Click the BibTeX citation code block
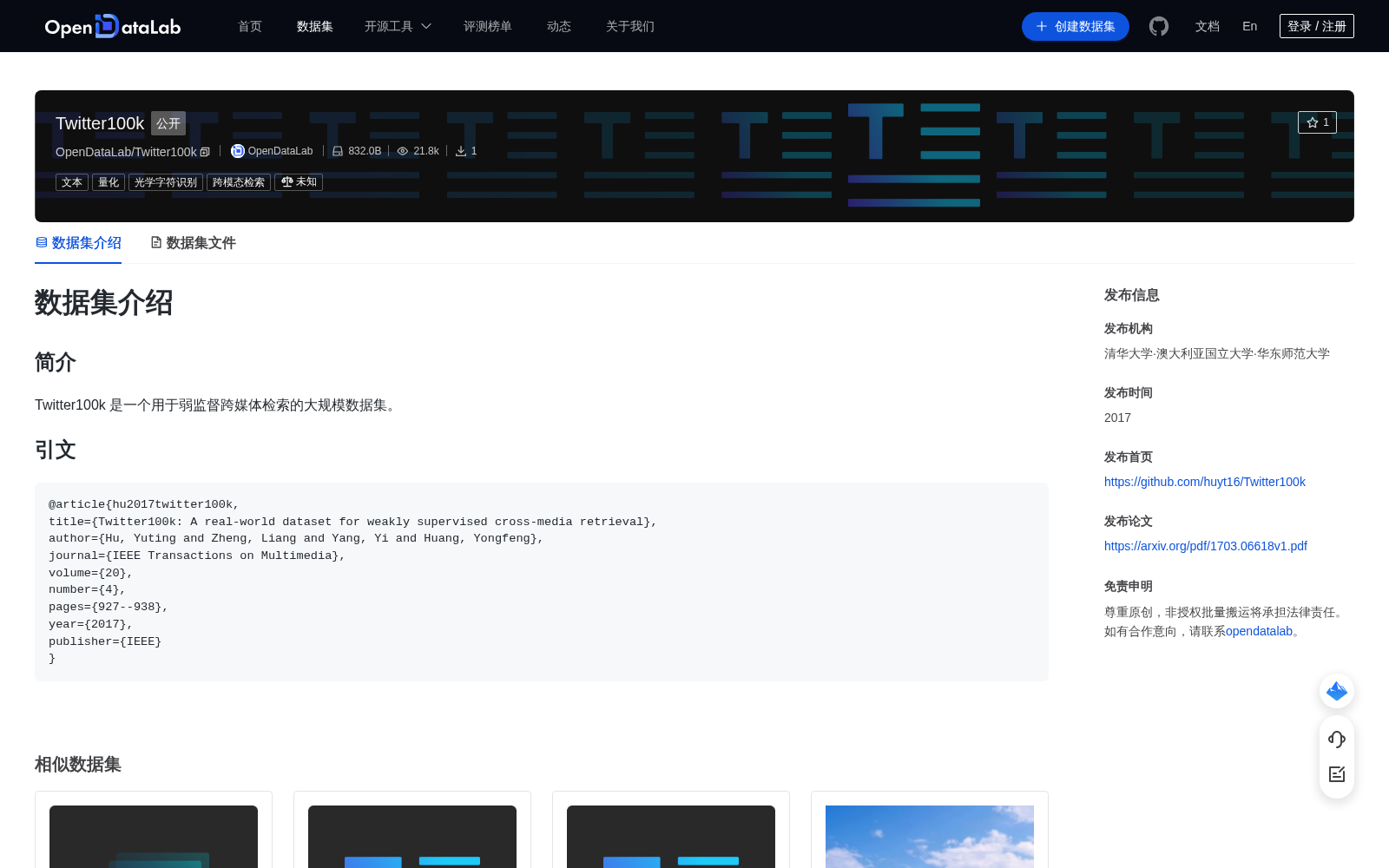 [x=542, y=582]
